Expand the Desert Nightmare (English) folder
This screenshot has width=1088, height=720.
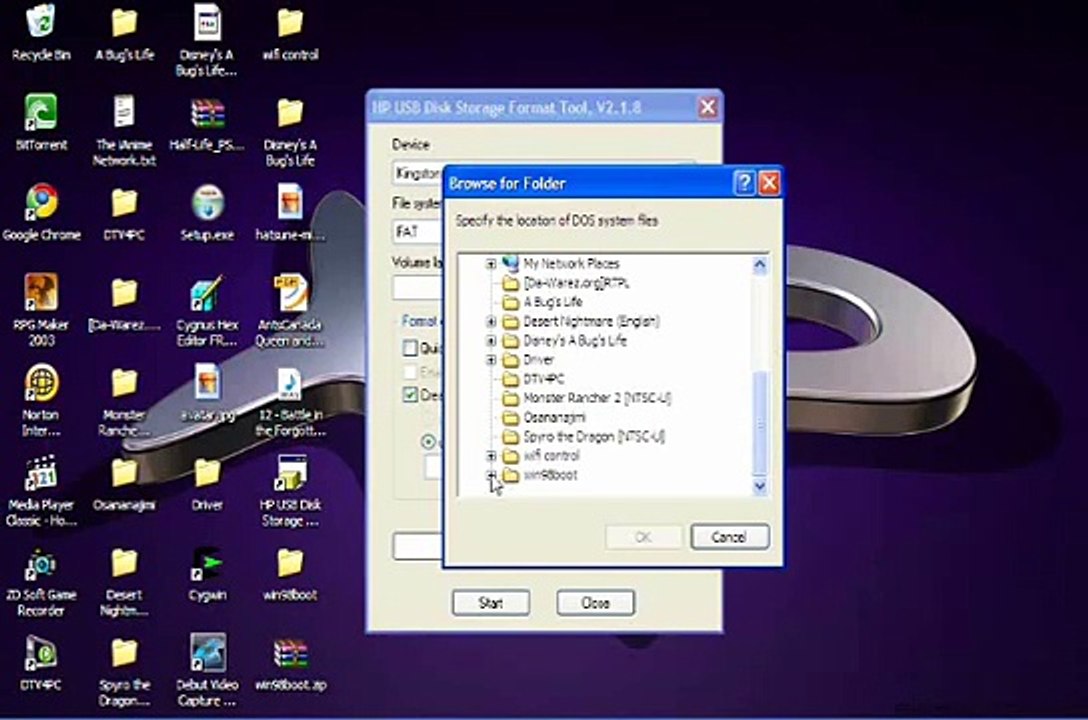[491, 321]
